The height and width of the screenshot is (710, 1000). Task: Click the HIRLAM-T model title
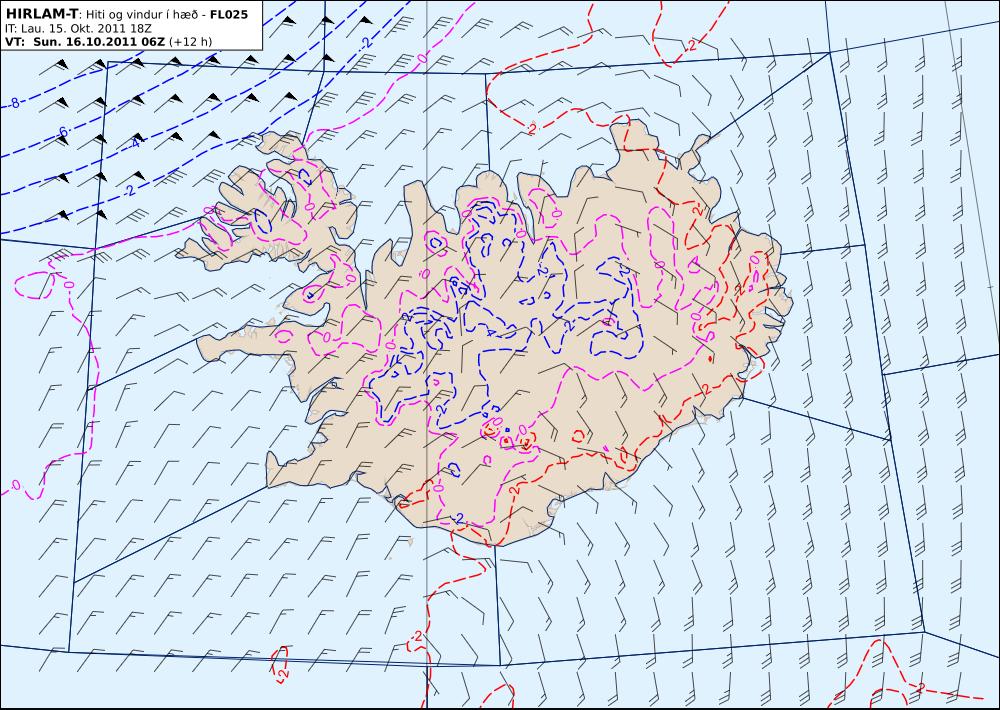coord(41,13)
